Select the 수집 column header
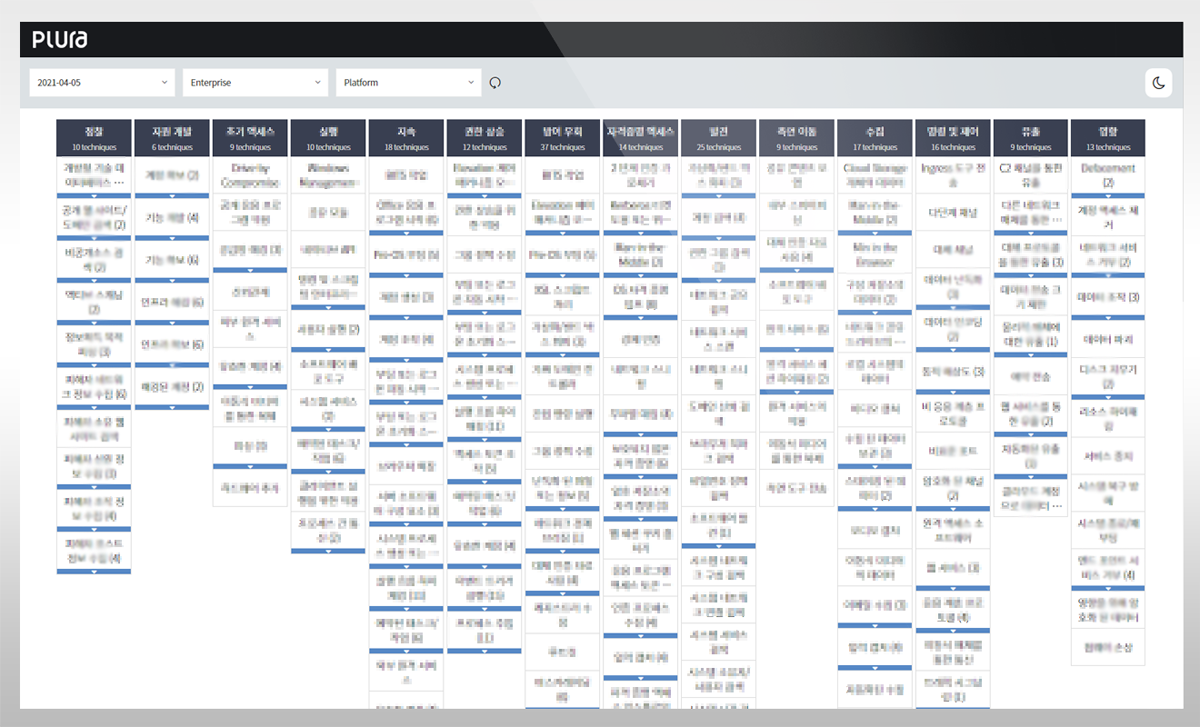Image resolution: width=1200 pixels, height=727 pixels. [874, 138]
